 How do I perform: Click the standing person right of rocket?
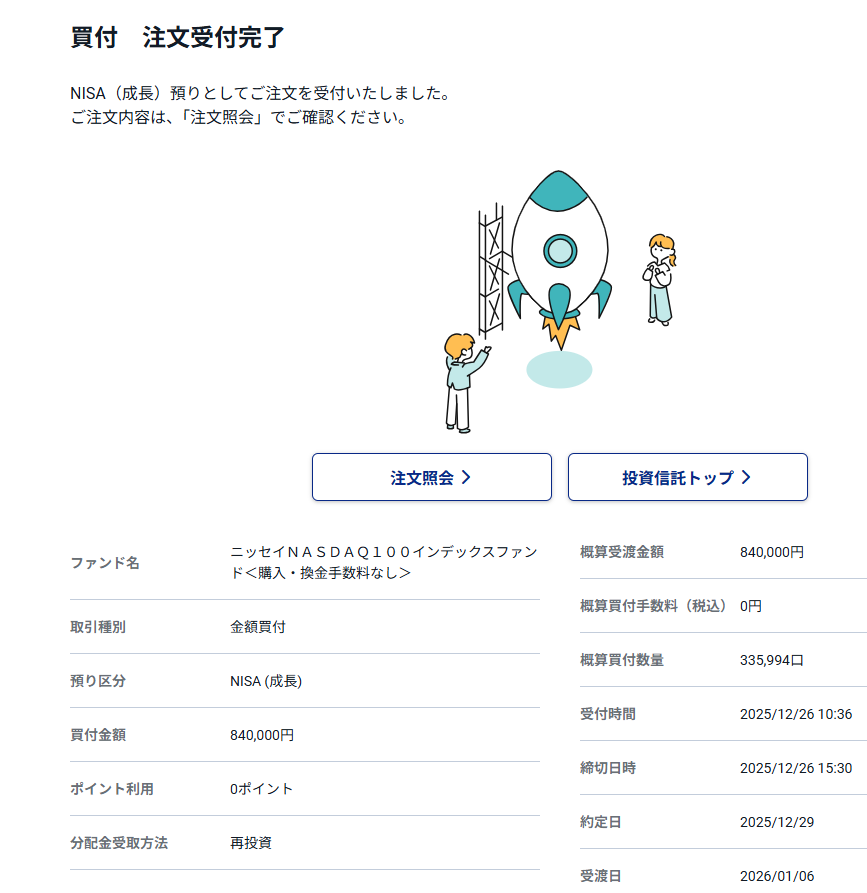point(659,279)
